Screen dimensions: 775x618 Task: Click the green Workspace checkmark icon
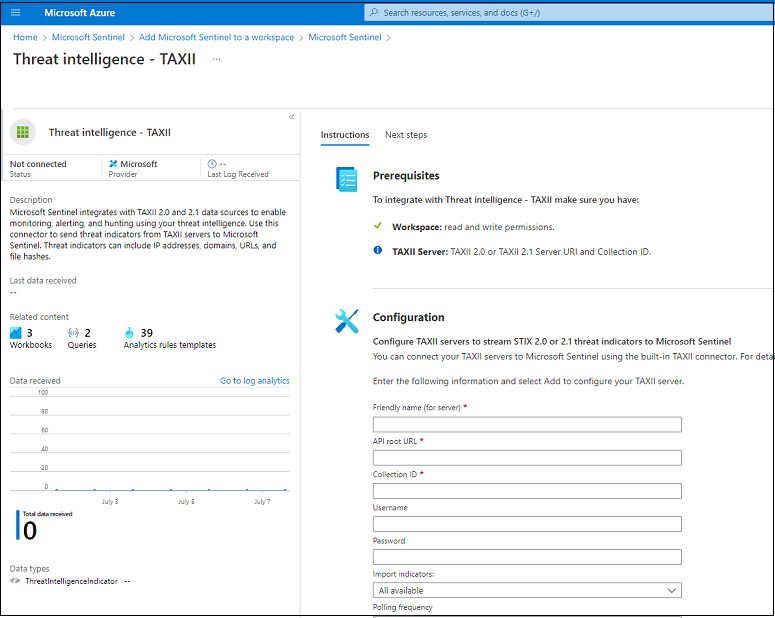click(378, 226)
